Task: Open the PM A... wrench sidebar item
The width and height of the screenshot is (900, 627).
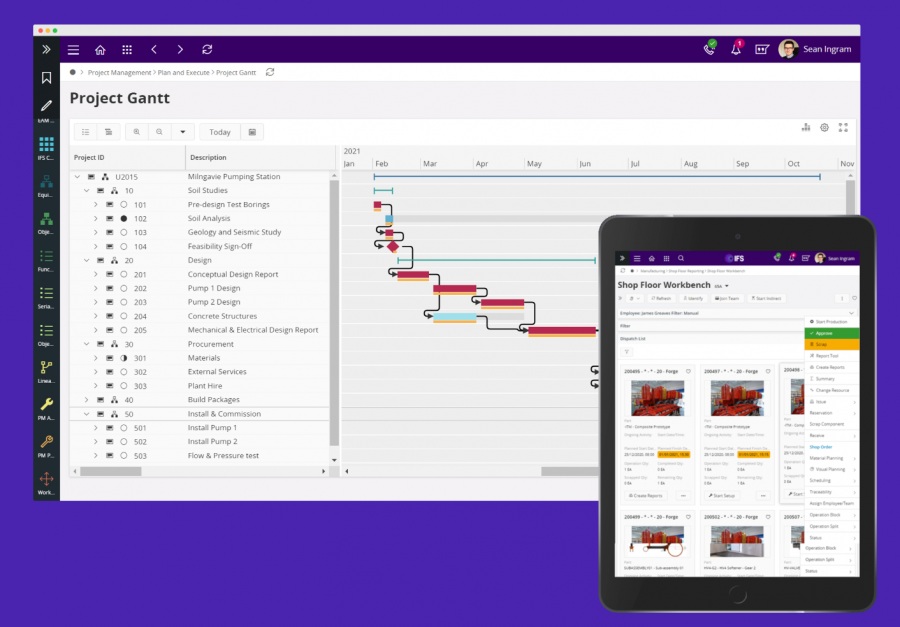Action: coord(46,409)
